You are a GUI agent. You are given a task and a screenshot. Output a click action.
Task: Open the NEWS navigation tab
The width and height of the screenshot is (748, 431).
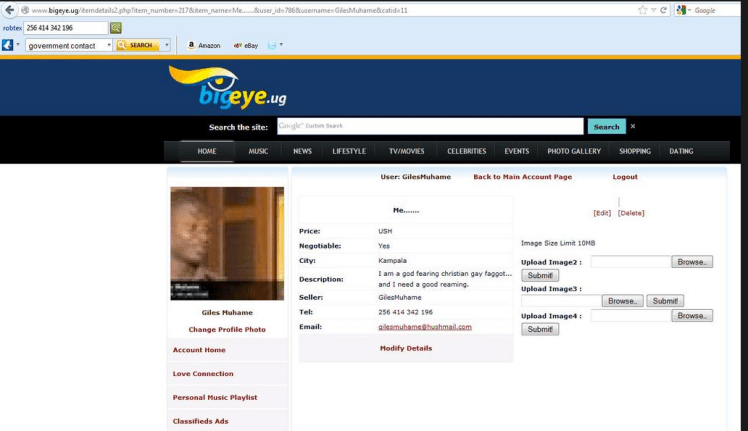pyautogui.click(x=302, y=151)
